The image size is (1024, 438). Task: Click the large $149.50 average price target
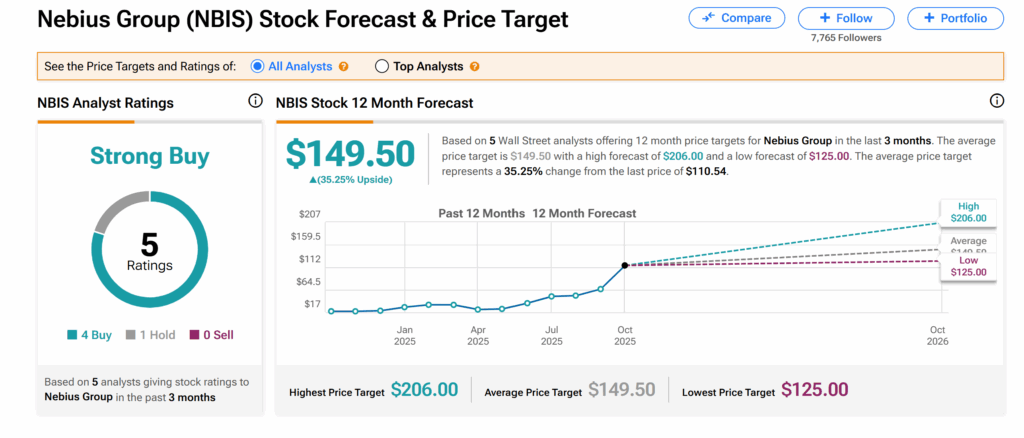(x=350, y=154)
